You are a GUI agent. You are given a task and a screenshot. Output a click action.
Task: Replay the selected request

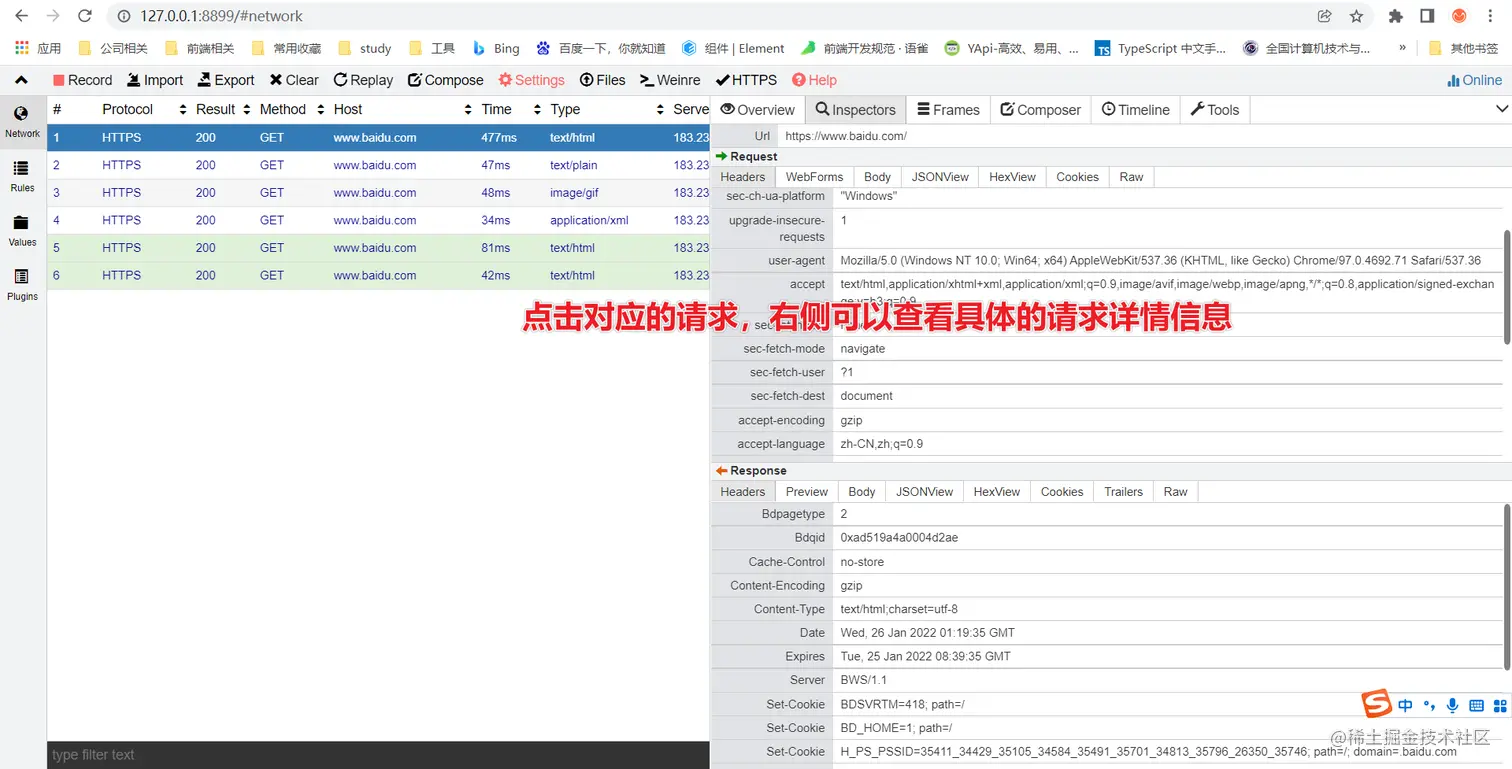pyautogui.click(x=363, y=80)
